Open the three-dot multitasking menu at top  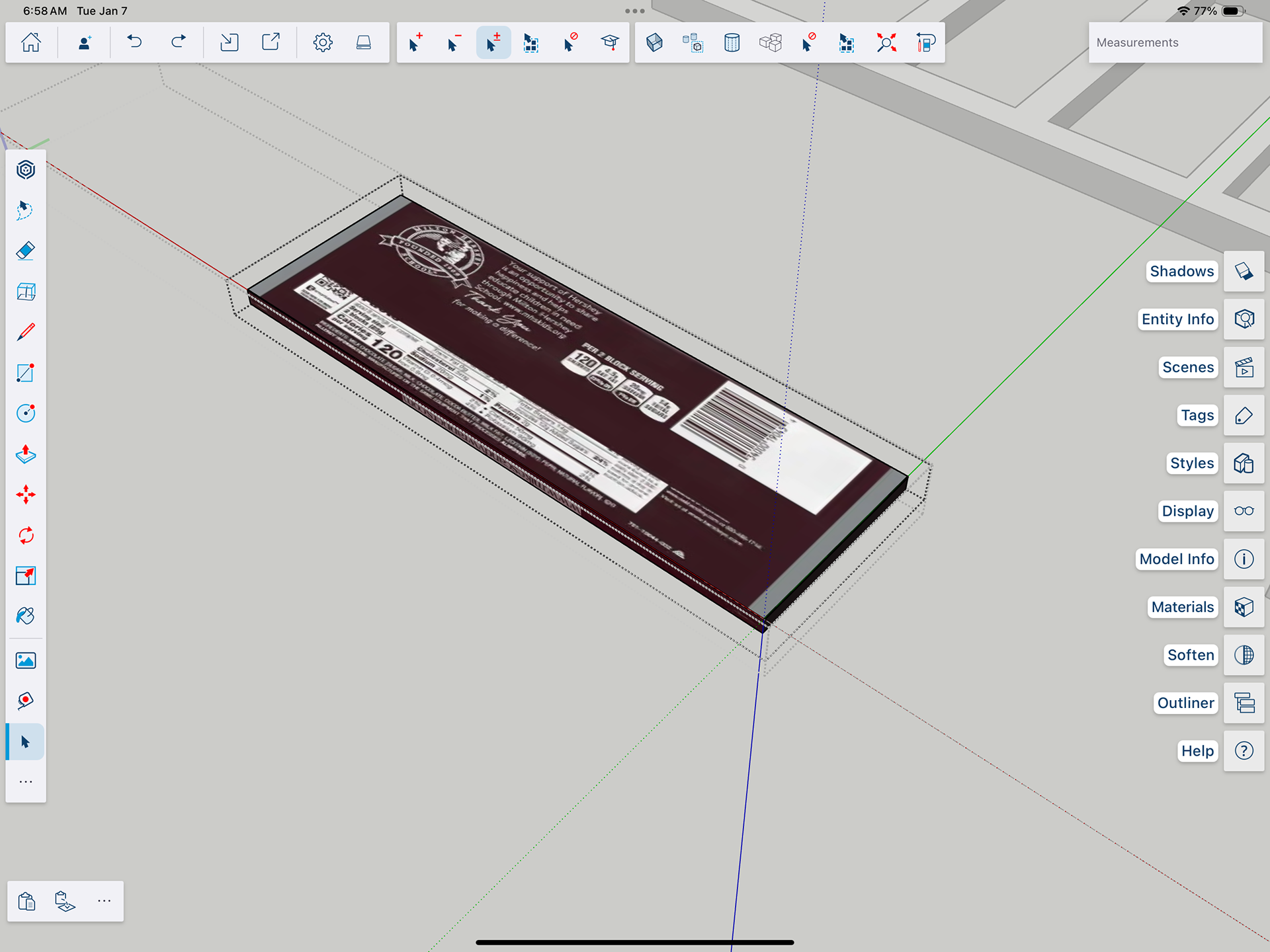634,11
